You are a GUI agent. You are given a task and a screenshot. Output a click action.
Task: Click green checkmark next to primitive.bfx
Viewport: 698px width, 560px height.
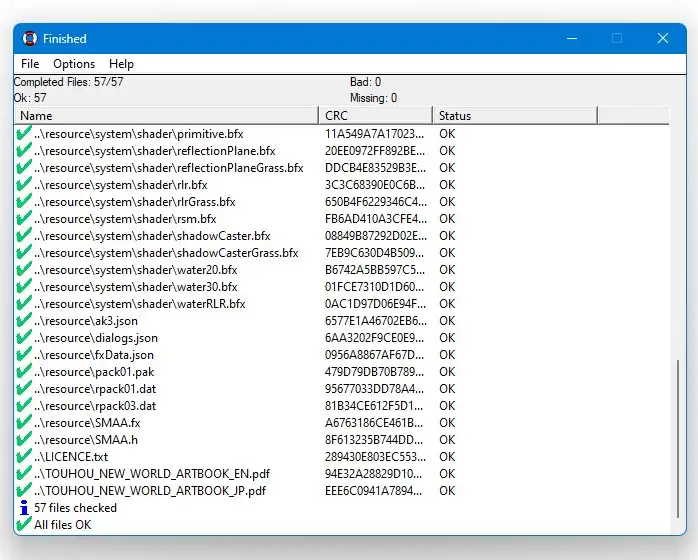tap(24, 133)
